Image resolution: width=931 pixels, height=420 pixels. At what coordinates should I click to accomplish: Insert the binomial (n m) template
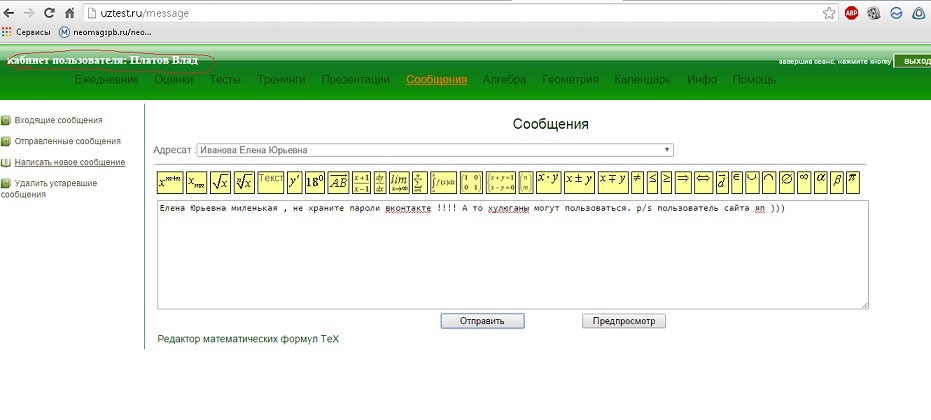pos(526,182)
